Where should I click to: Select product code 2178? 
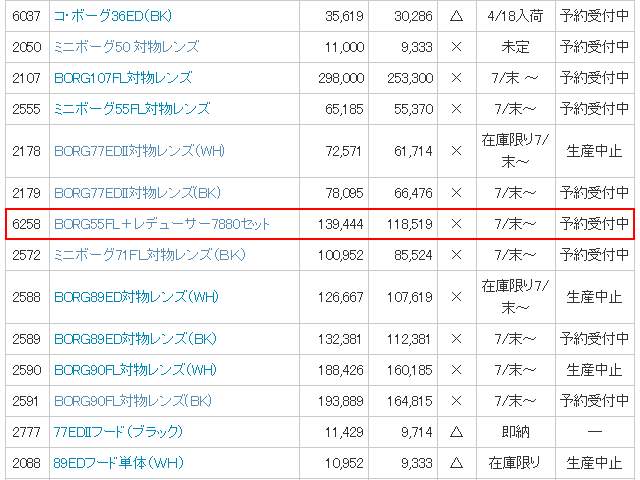[x=27, y=151]
